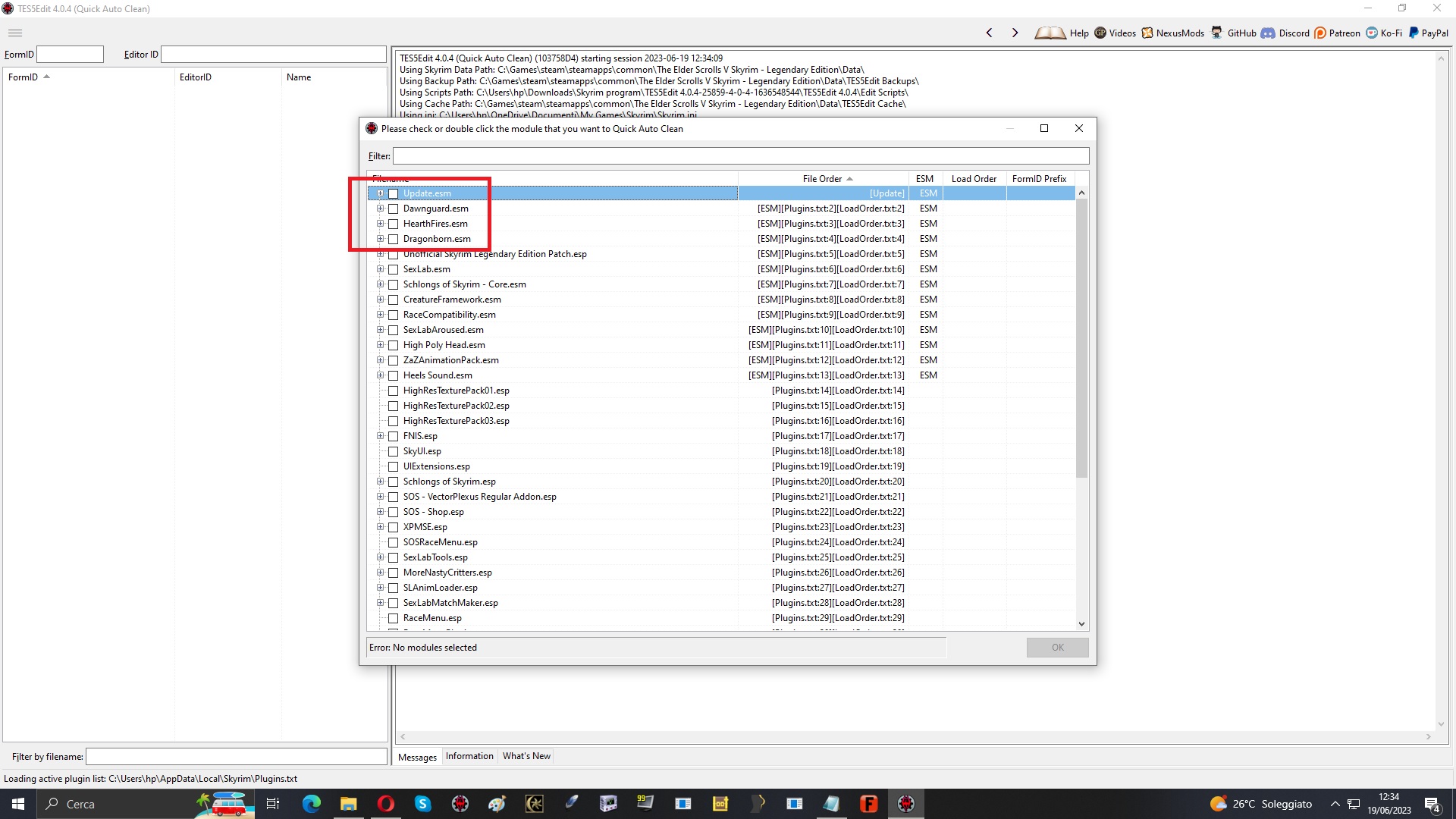Tick the HearthFires.esm checkbox
This screenshot has width=1456, height=819.
pos(393,224)
